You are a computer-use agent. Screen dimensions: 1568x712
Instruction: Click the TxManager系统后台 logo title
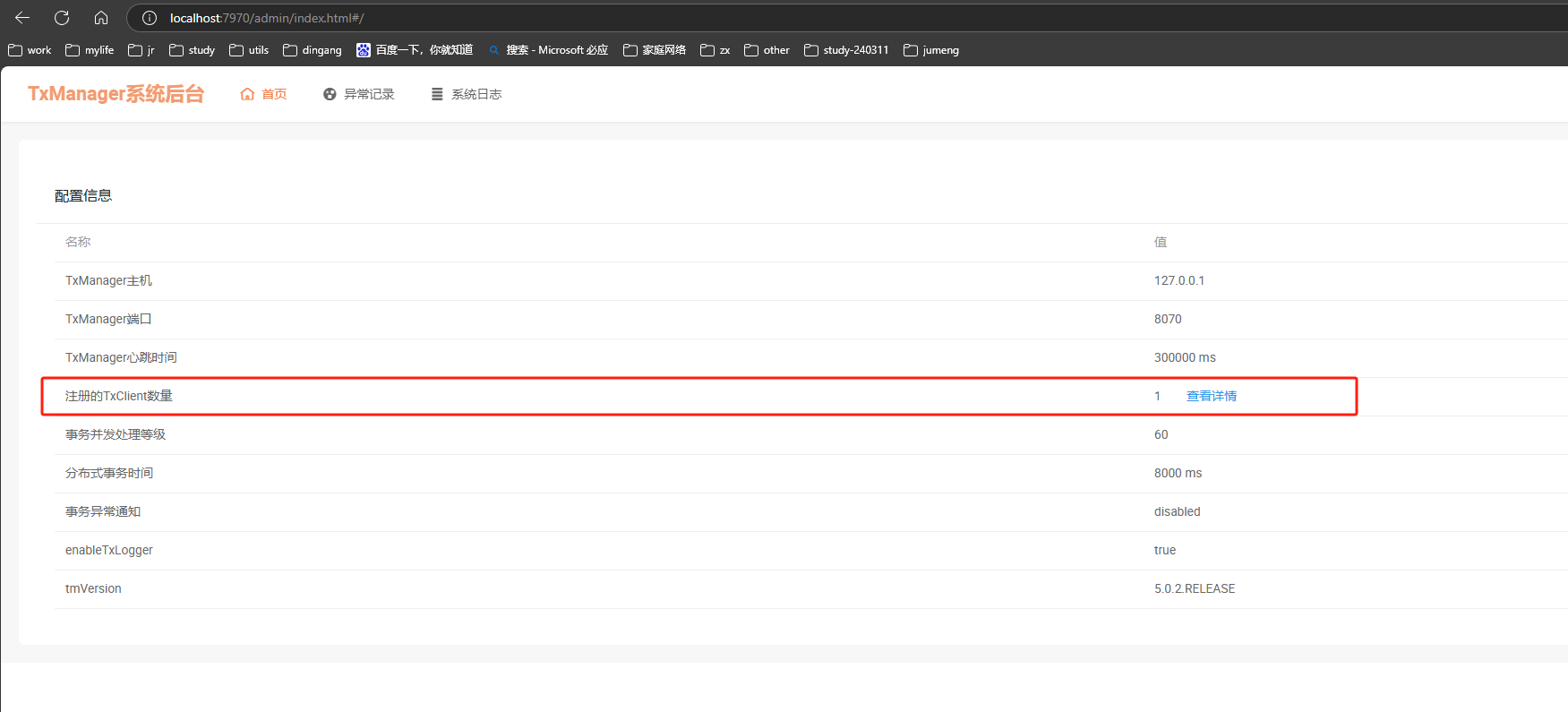116,94
